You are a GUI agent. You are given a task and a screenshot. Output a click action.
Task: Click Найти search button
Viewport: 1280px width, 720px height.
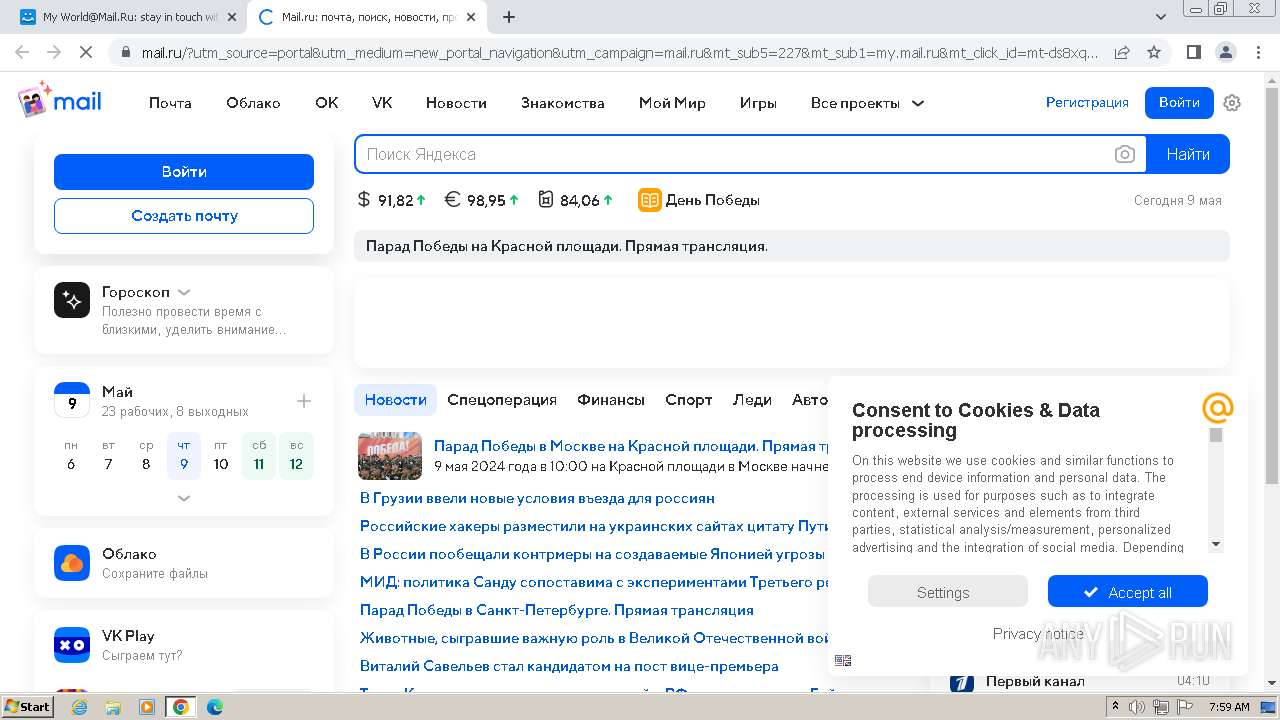click(x=1188, y=154)
